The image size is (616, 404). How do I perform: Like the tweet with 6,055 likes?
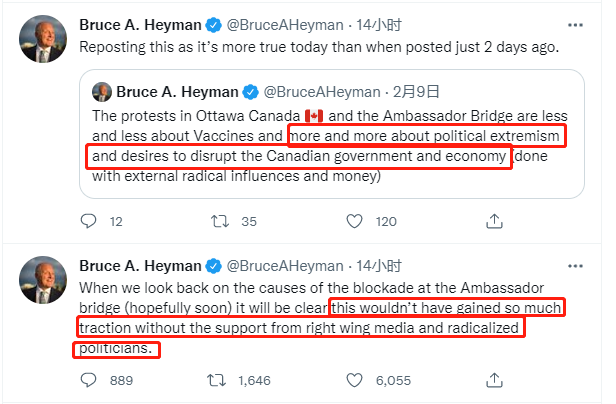(x=353, y=380)
